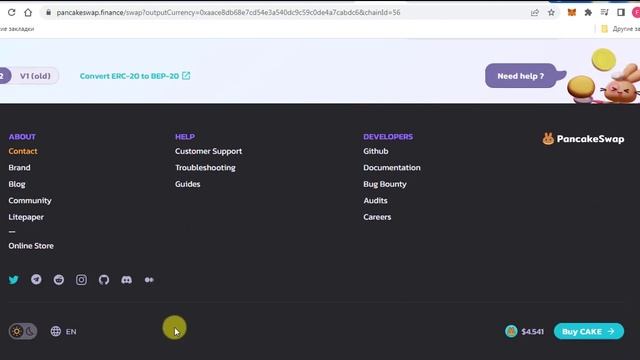Open PancakeSwap Instagram icon
This screenshot has height=360, width=640.
[x=81, y=280]
